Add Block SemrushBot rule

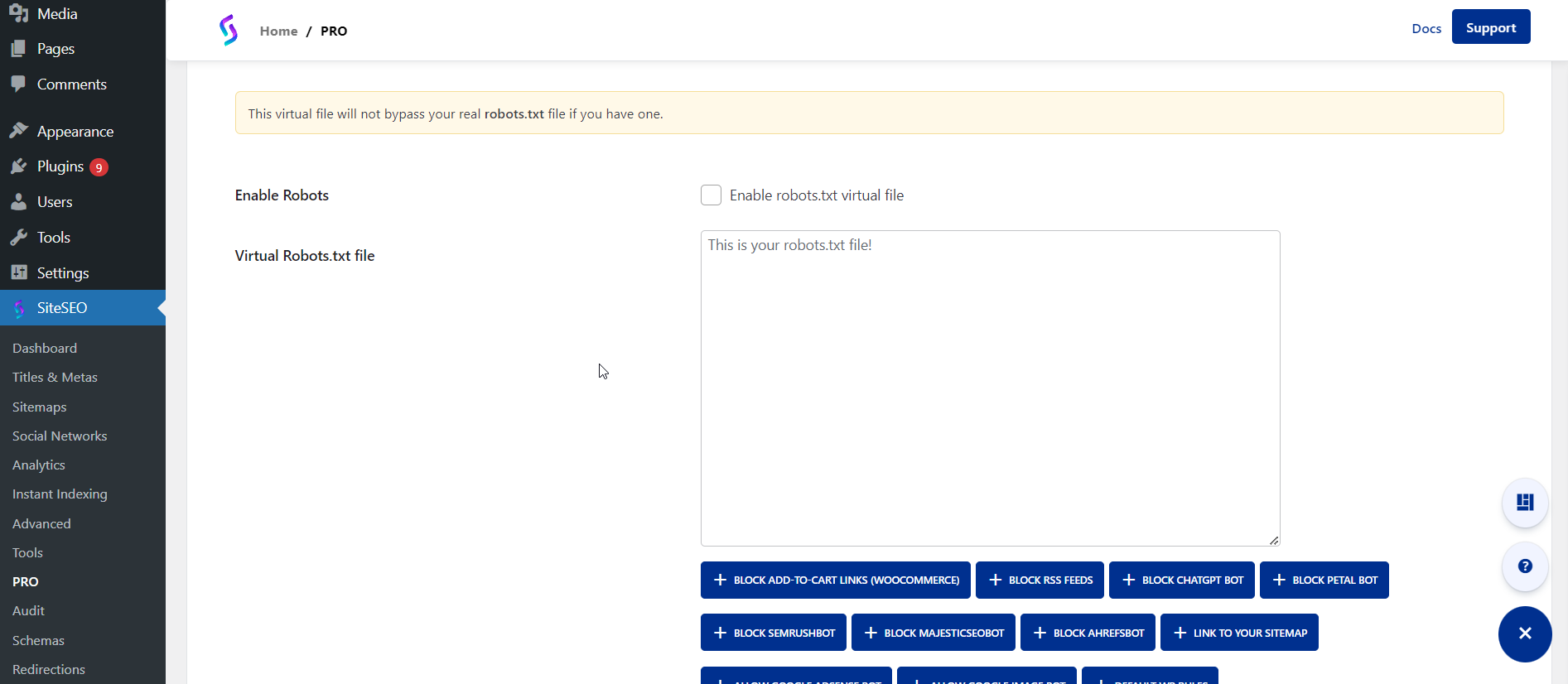click(x=773, y=633)
